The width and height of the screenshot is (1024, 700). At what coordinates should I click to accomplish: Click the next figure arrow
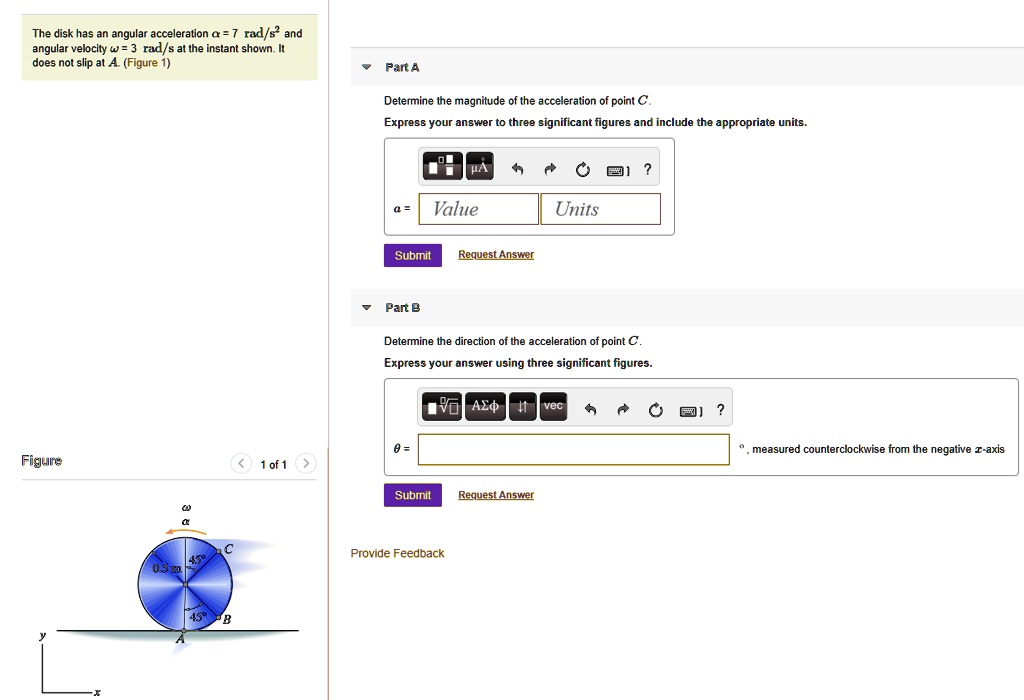pyautogui.click(x=306, y=463)
